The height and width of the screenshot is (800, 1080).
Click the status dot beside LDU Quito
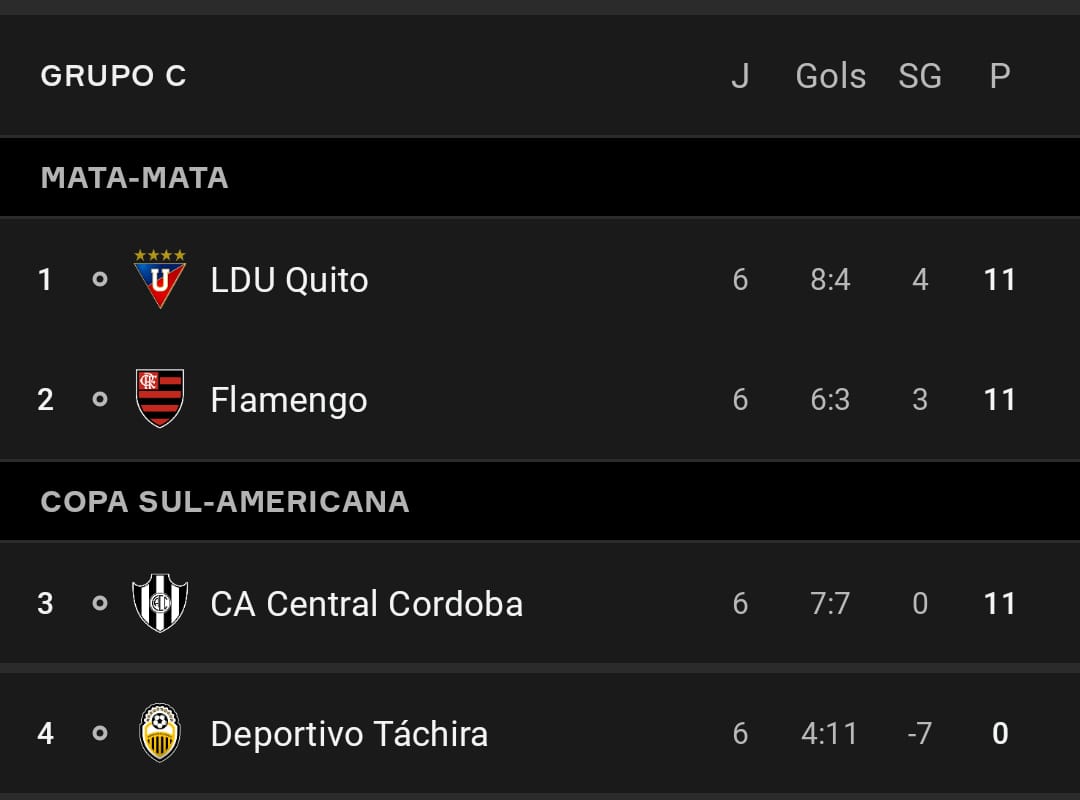click(100, 279)
